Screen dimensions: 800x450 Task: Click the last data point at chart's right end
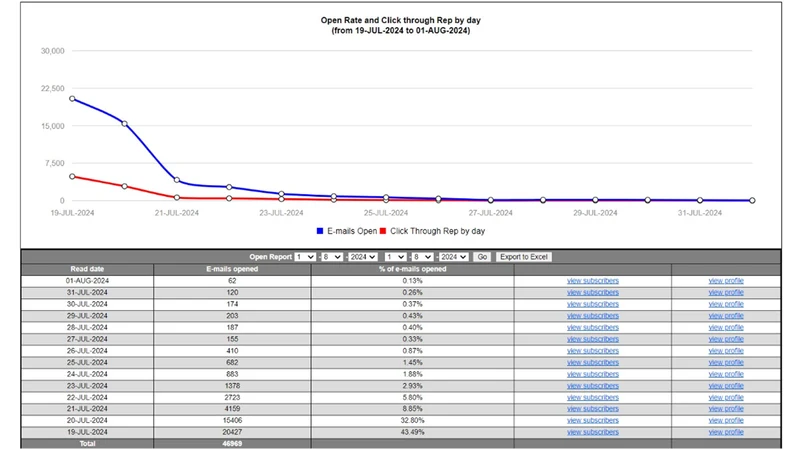752,201
